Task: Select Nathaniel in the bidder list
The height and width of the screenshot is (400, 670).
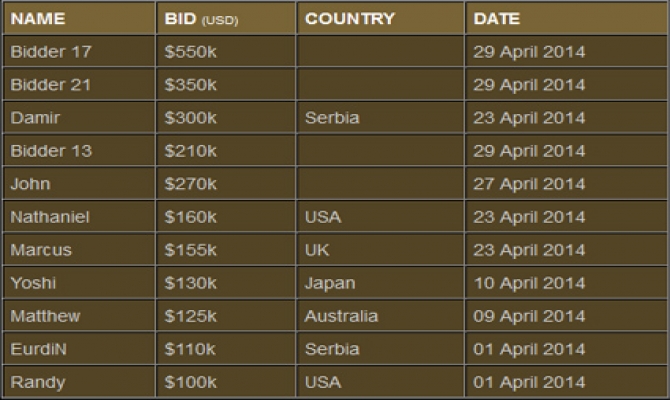Action: pos(48,217)
